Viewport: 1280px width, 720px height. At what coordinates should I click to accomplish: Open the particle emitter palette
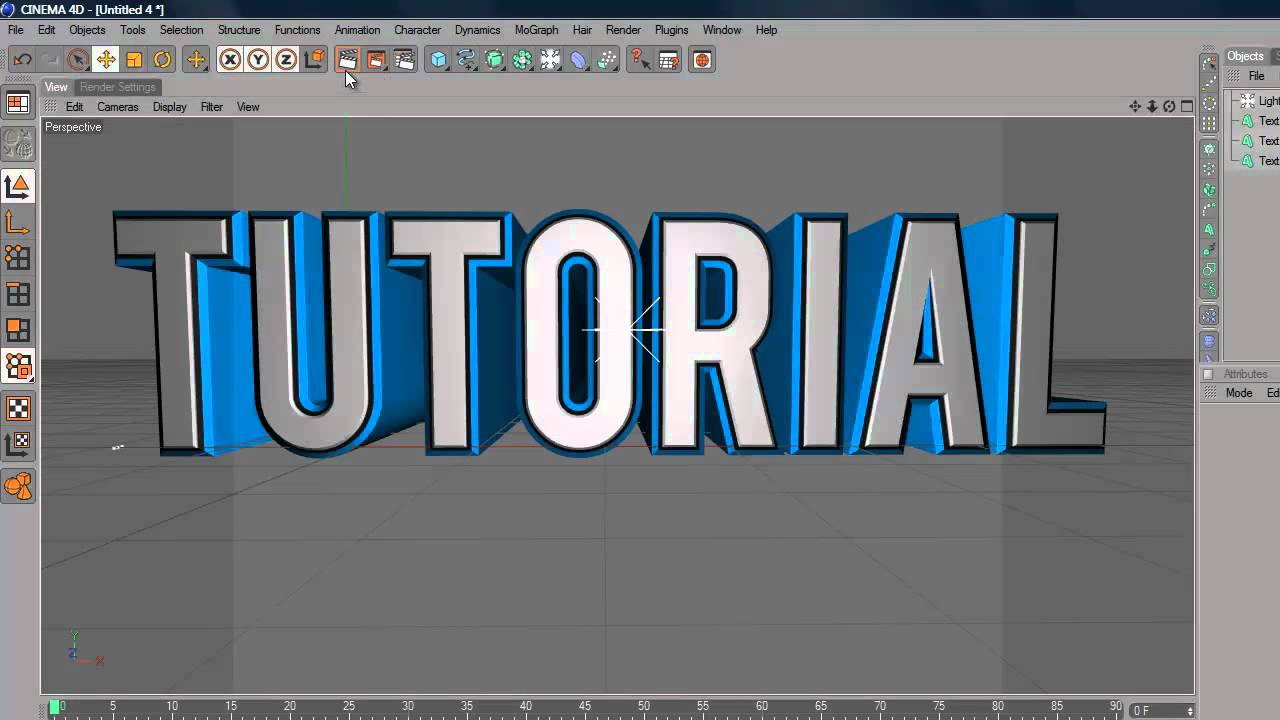[x=606, y=60]
